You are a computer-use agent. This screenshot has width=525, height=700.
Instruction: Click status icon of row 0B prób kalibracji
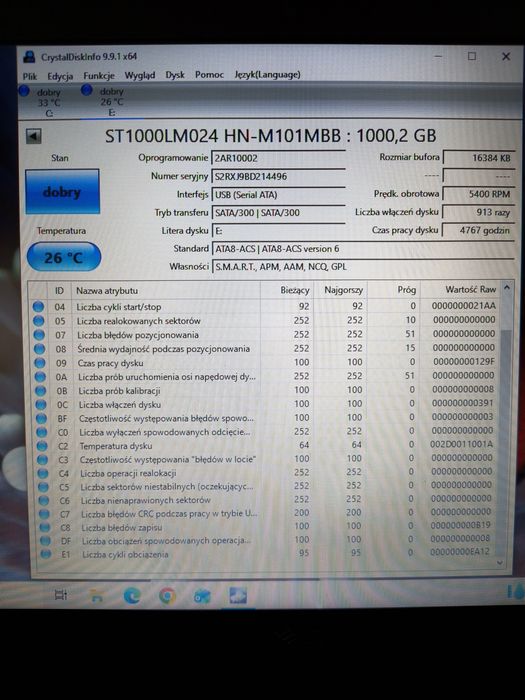(41, 391)
